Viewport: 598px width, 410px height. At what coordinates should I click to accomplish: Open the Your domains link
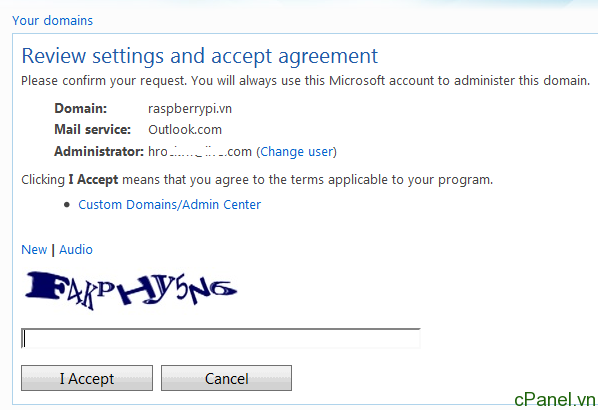tap(52, 20)
